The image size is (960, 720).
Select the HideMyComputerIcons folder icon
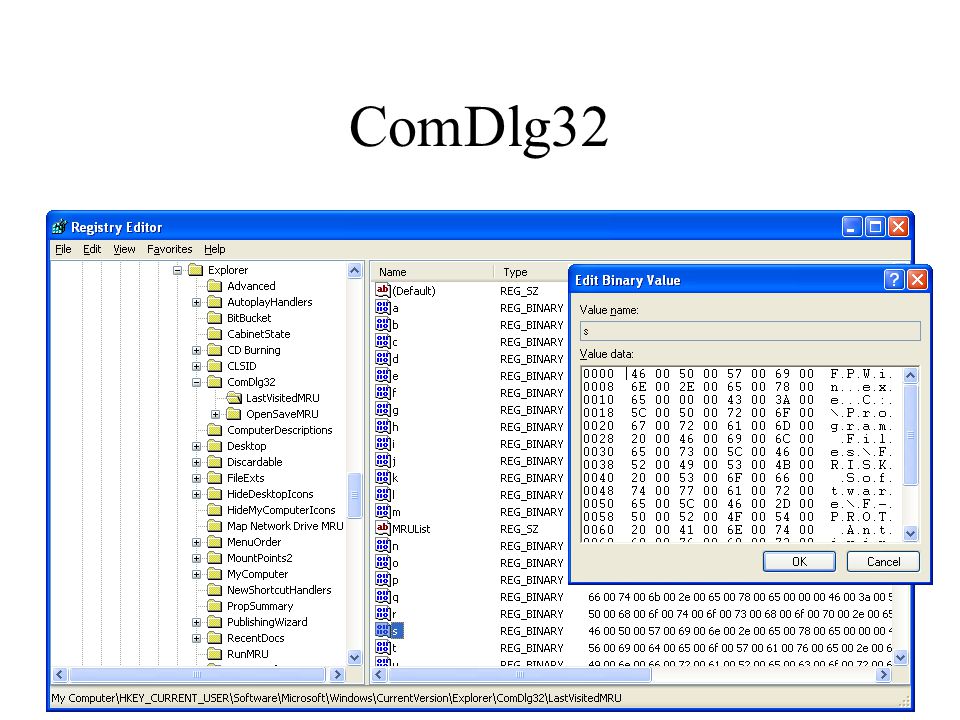click(214, 510)
